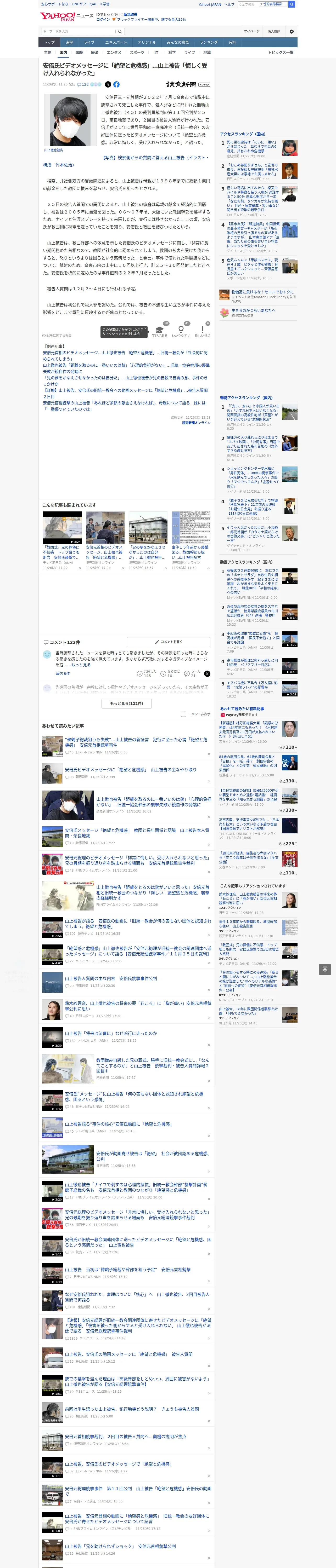
Task: Open 山上被告「将来は法曹に」article link
Action: pyautogui.click(x=111, y=1033)
